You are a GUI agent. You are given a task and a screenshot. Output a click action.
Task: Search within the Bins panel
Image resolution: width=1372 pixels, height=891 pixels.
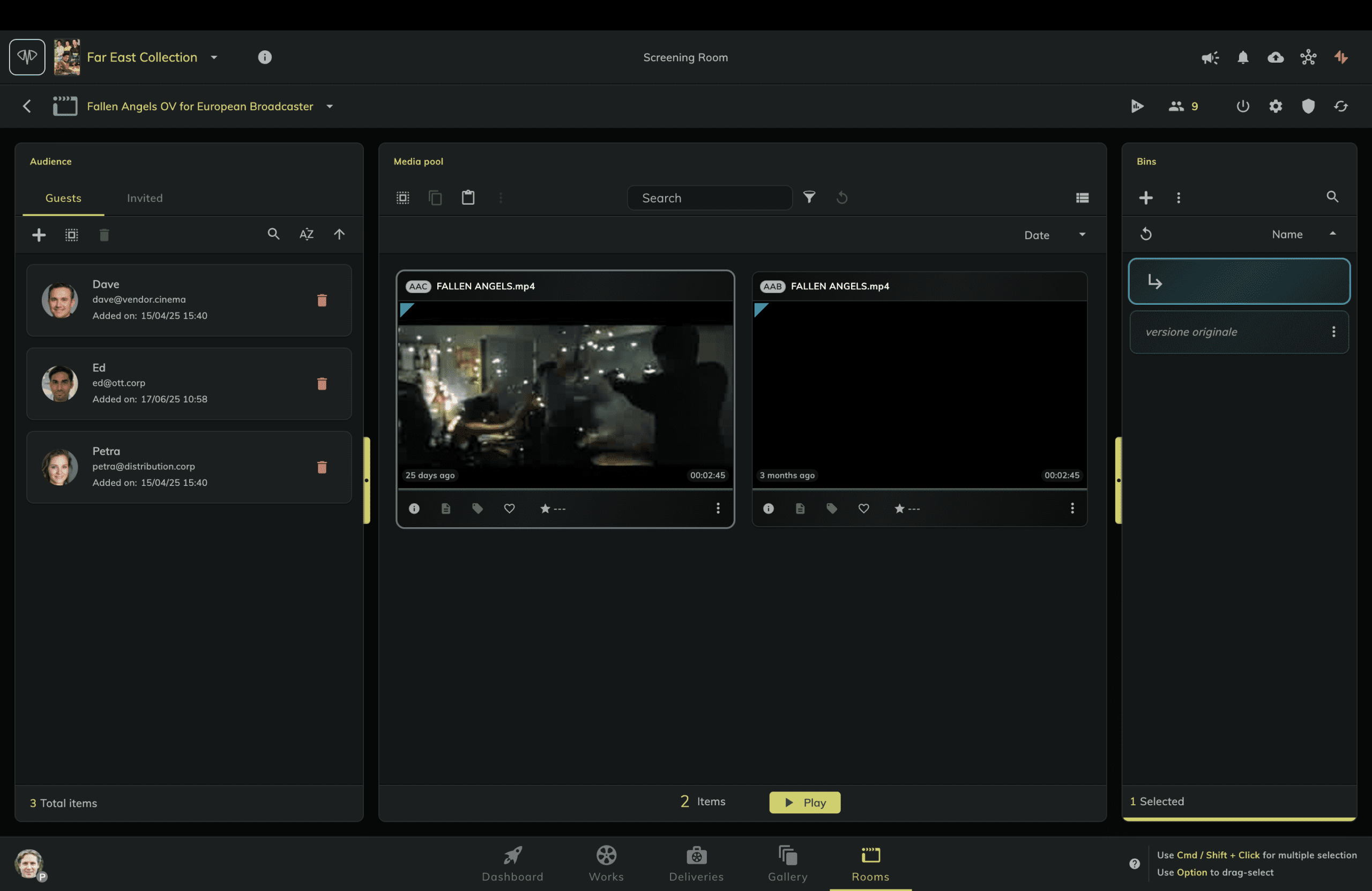click(1332, 197)
